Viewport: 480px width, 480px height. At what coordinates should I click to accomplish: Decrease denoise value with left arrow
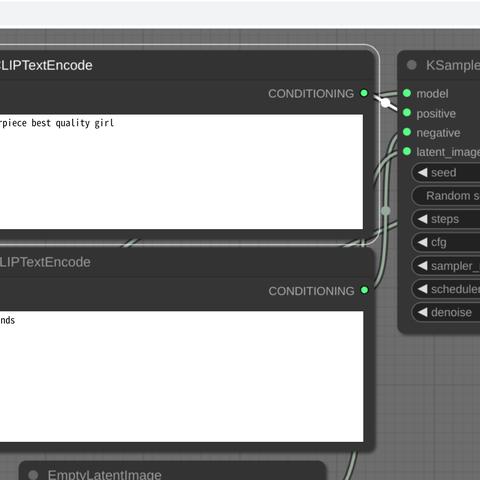(423, 312)
